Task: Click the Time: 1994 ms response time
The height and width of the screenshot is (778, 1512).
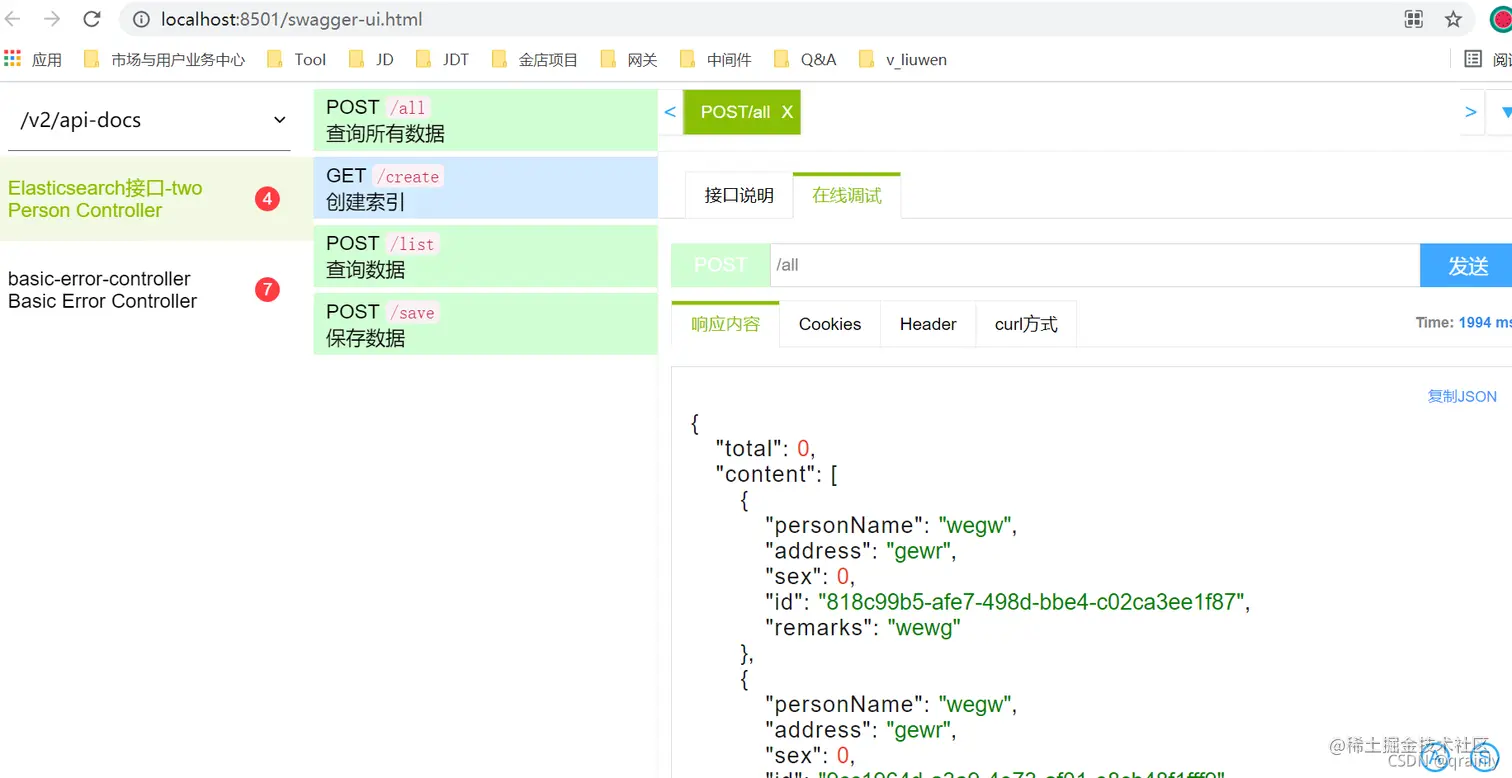Action: [x=1464, y=322]
